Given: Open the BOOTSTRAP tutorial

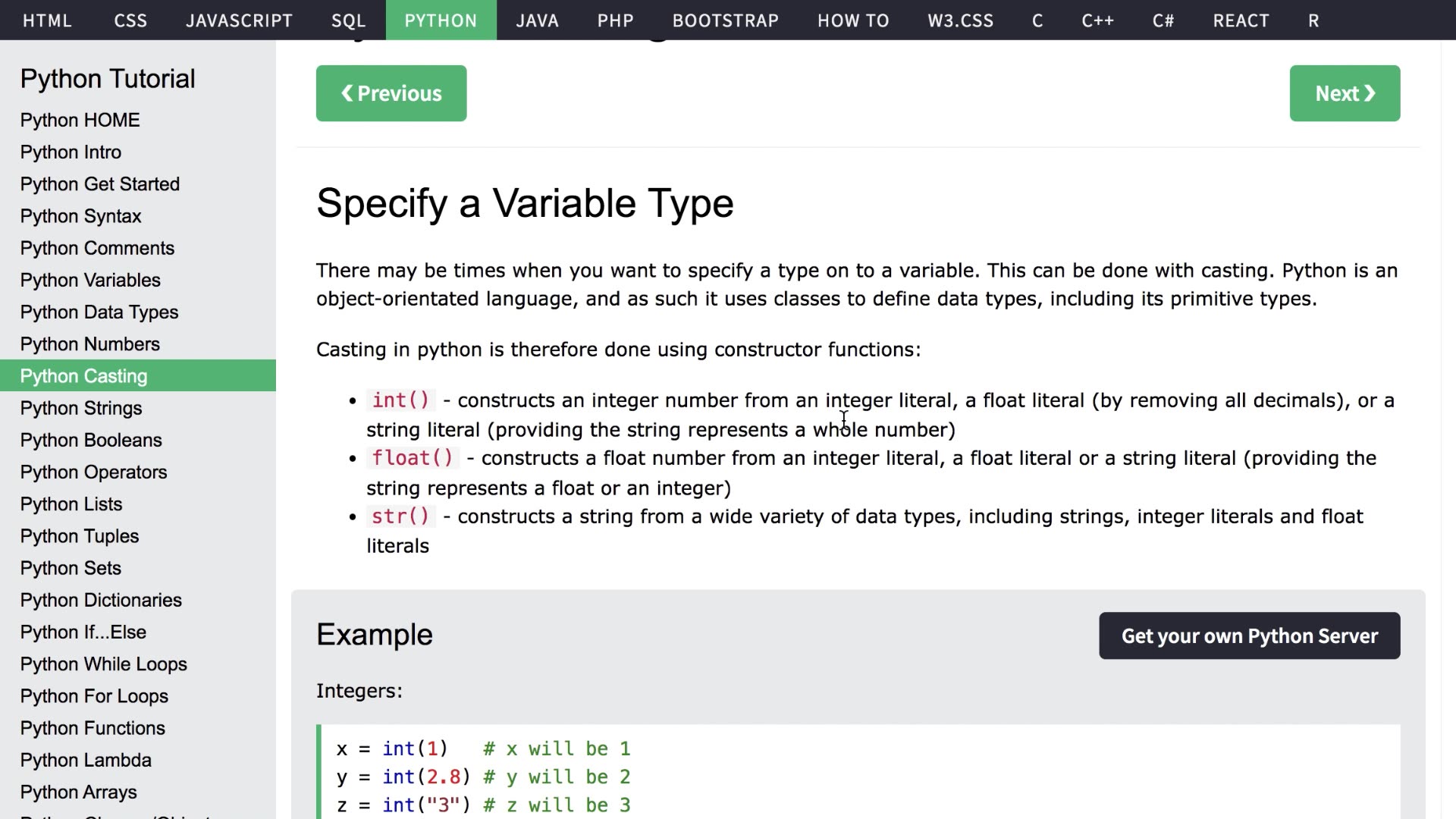Looking at the screenshot, I should 725,20.
